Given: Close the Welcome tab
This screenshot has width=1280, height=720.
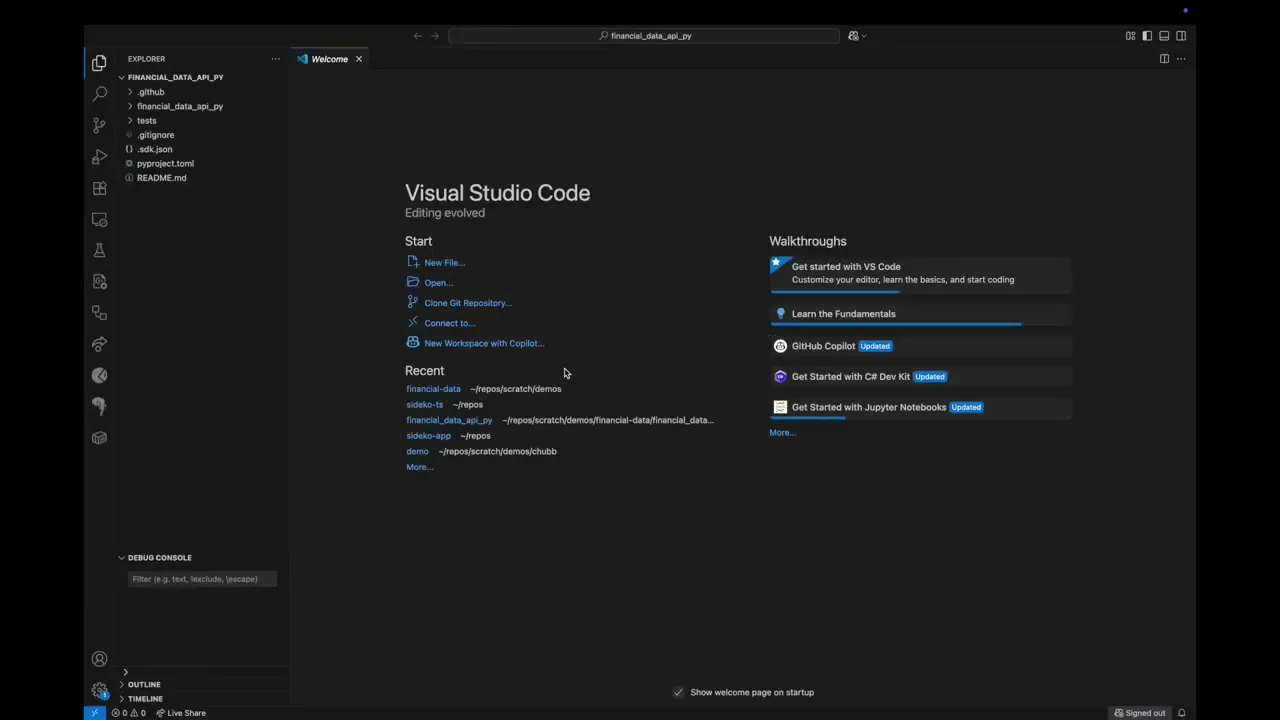Looking at the screenshot, I should click(359, 59).
